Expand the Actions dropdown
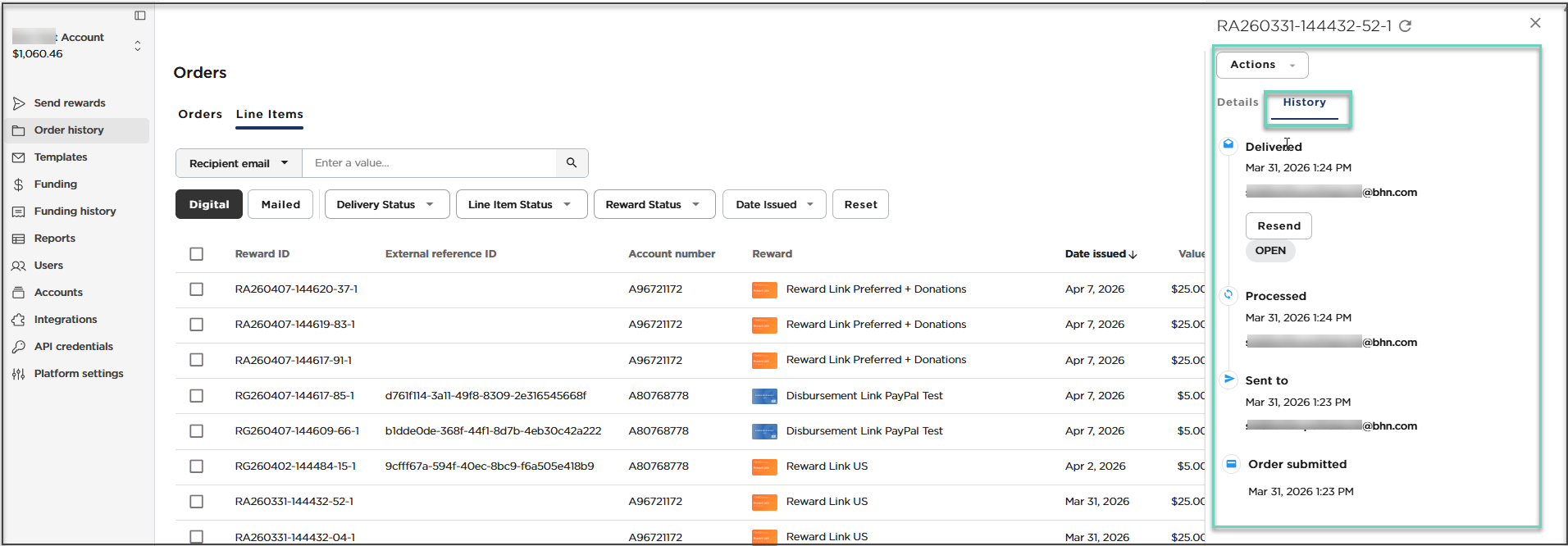This screenshot has width=1568, height=546. pyautogui.click(x=1262, y=65)
